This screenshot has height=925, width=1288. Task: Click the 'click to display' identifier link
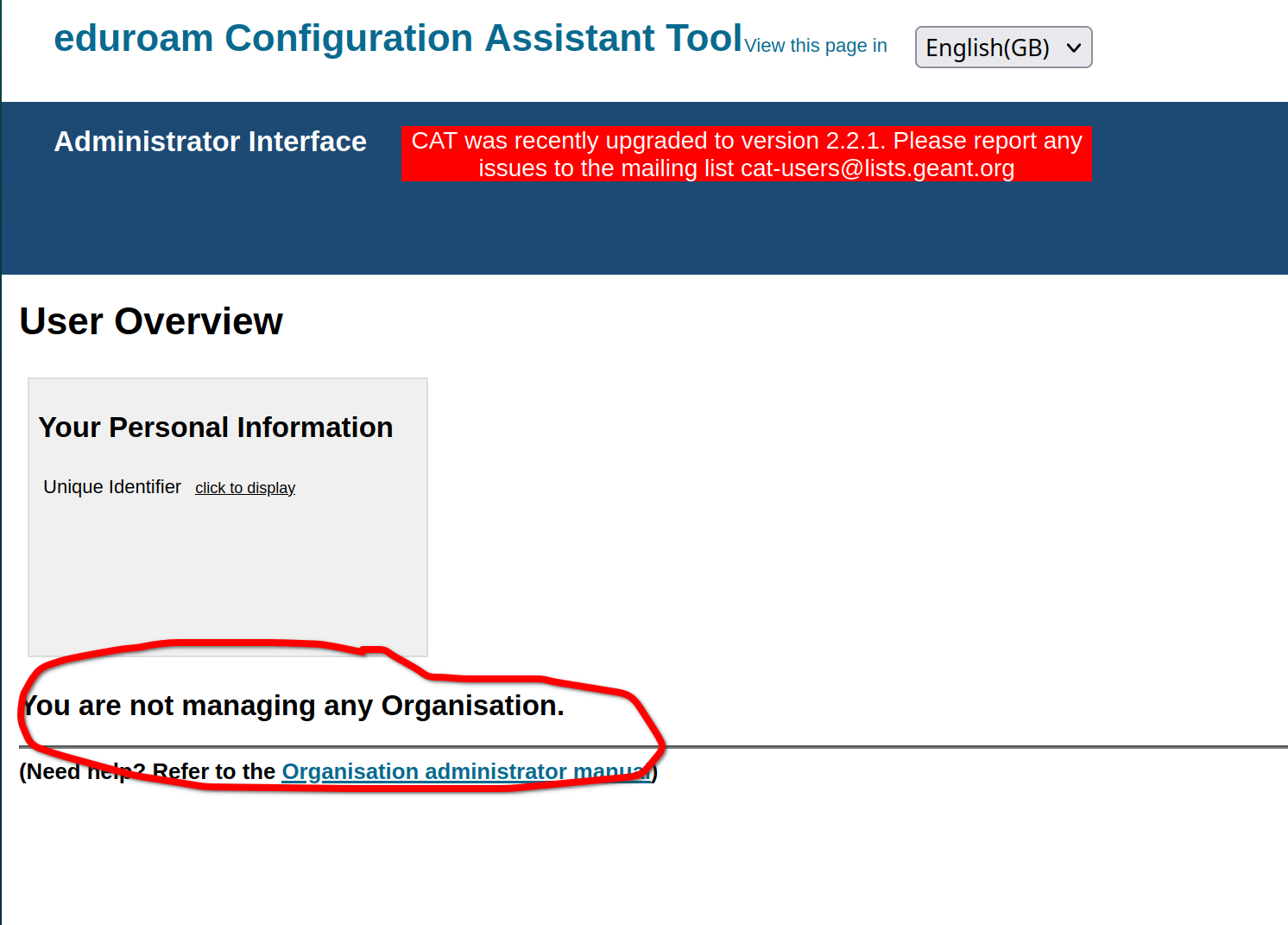(x=245, y=488)
